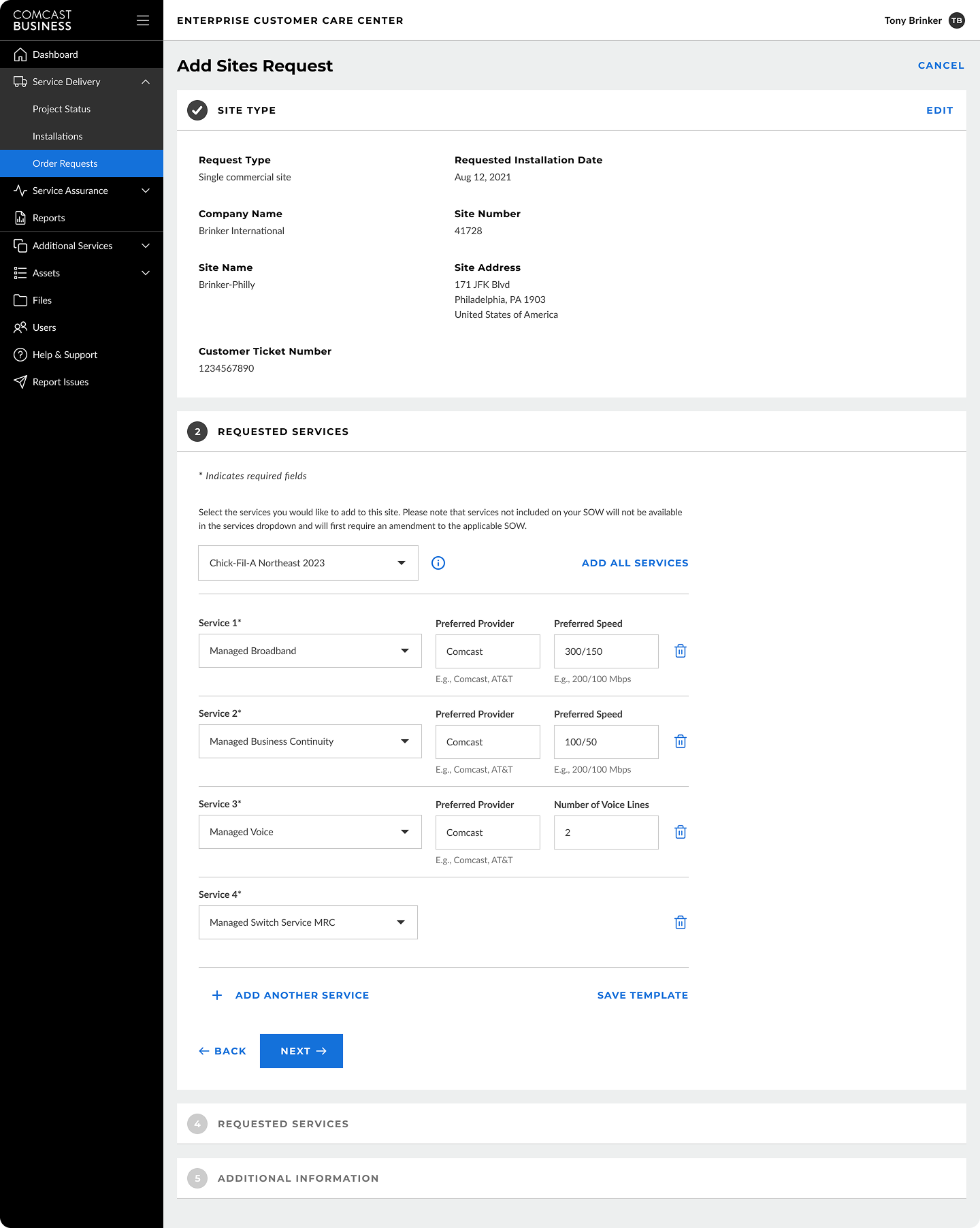Click the TB user avatar
The height and width of the screenshot is (1228, 980).
tap(957, 20)
